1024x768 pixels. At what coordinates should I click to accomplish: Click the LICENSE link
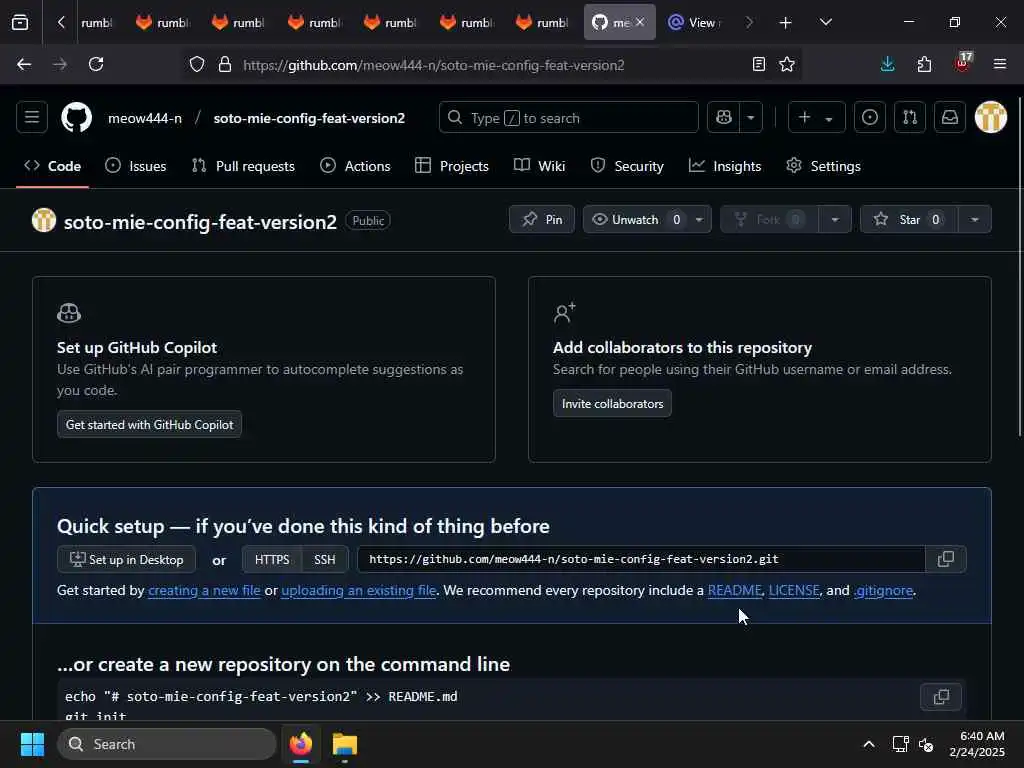[x=794, y=590]
